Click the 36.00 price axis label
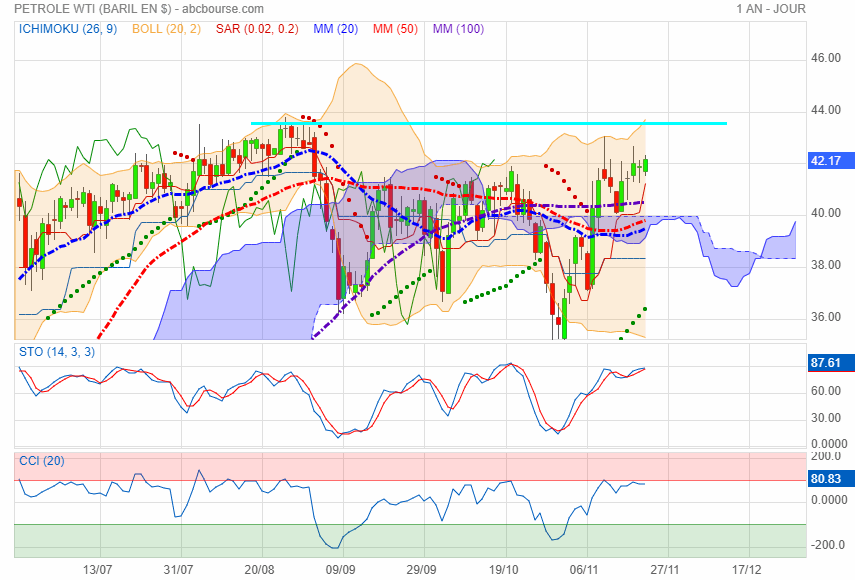The width and height of the screenshot is (855, 580). tap(826, 317)
